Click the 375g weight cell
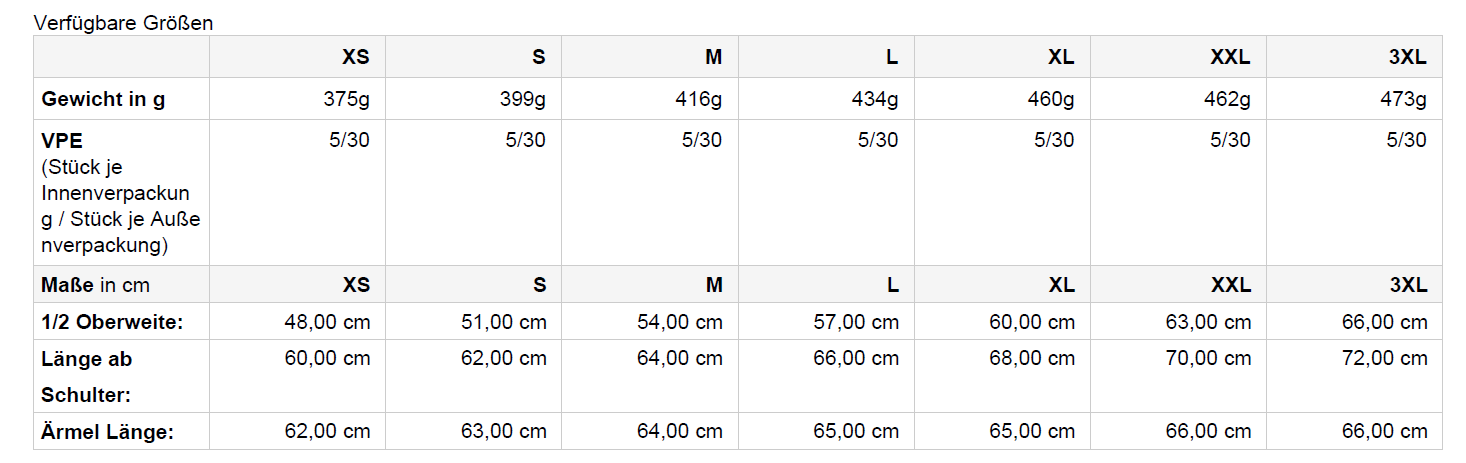The height and width of the screenshot is (463, 1466). coord(346,99)
